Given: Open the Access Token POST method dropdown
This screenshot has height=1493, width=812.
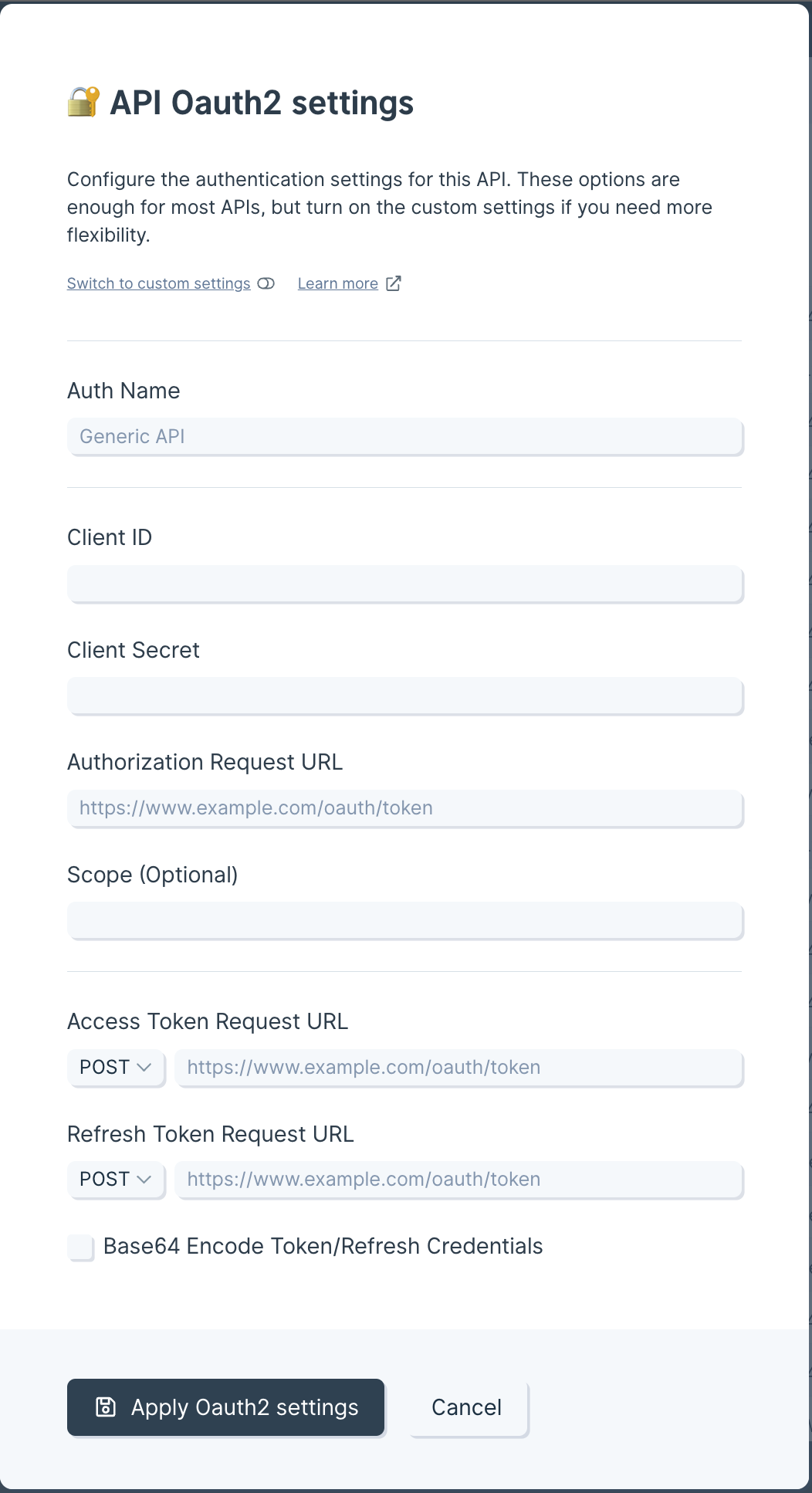Looking at the screenshot, I should pyautogui.click(x=116, y=1068).
